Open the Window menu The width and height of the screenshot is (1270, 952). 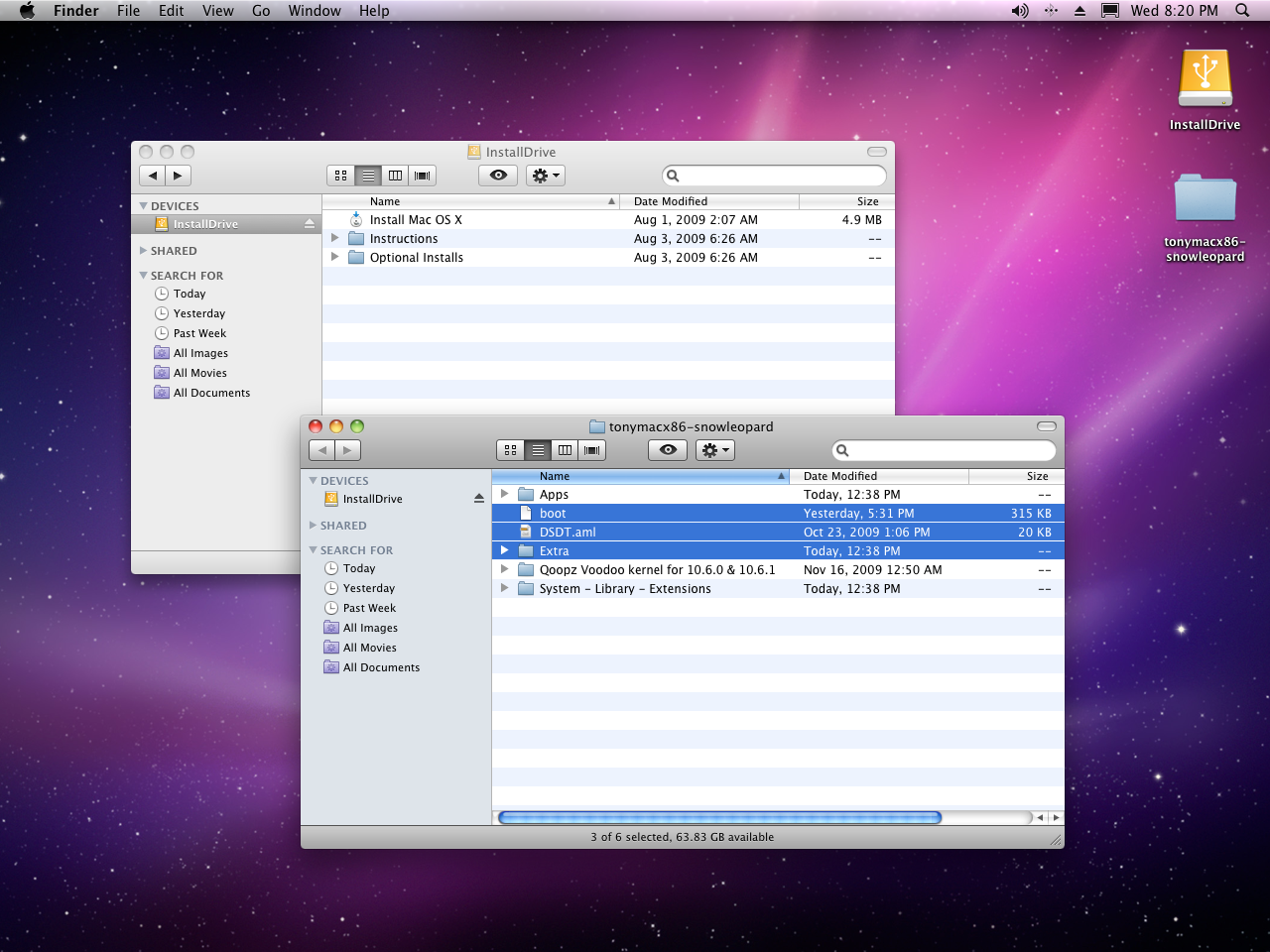pyautogui.click(x=315, y=11)
